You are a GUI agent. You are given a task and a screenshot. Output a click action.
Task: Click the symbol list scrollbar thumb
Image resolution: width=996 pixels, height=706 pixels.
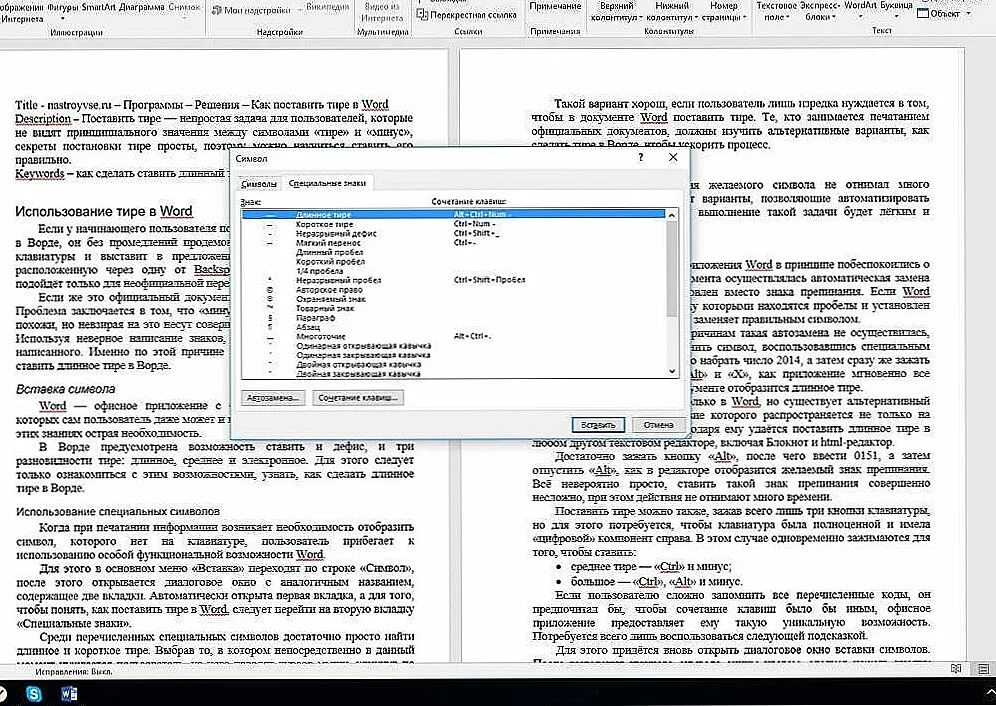click(672, 268)
